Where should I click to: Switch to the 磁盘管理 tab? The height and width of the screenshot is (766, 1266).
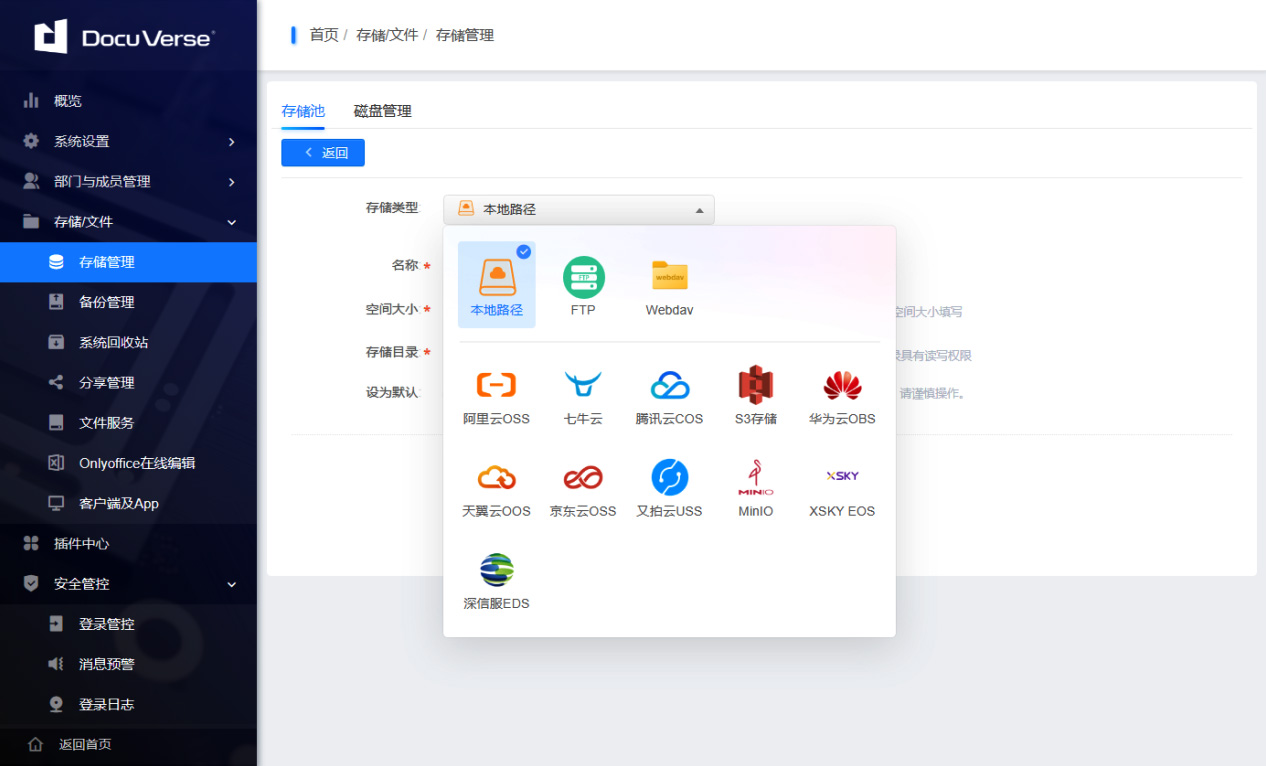pos(382,111)
